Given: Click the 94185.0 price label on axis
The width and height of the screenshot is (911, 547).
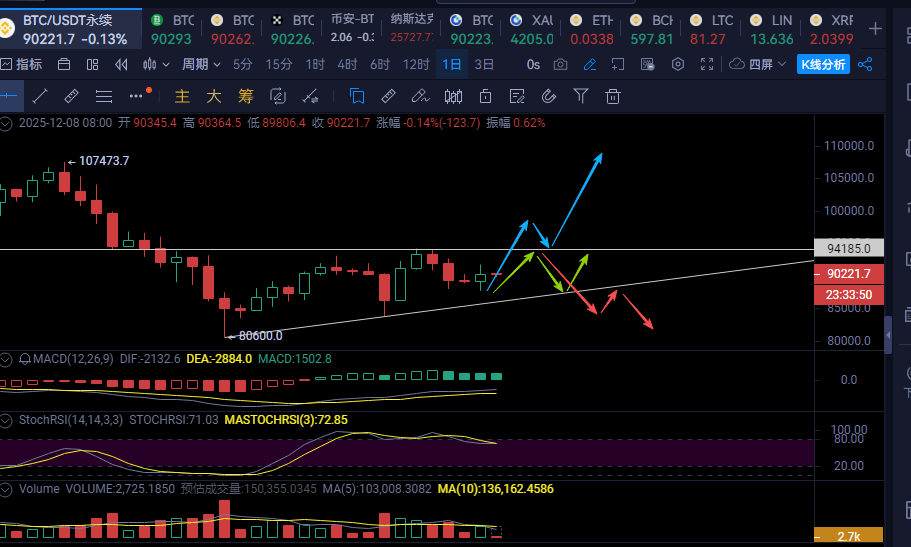Looking at the screenshot, I should [x=849, y=248].
